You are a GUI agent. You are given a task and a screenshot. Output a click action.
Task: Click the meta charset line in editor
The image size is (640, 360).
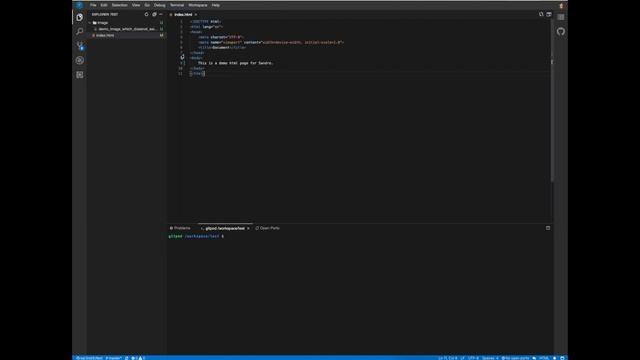(220, 37)
